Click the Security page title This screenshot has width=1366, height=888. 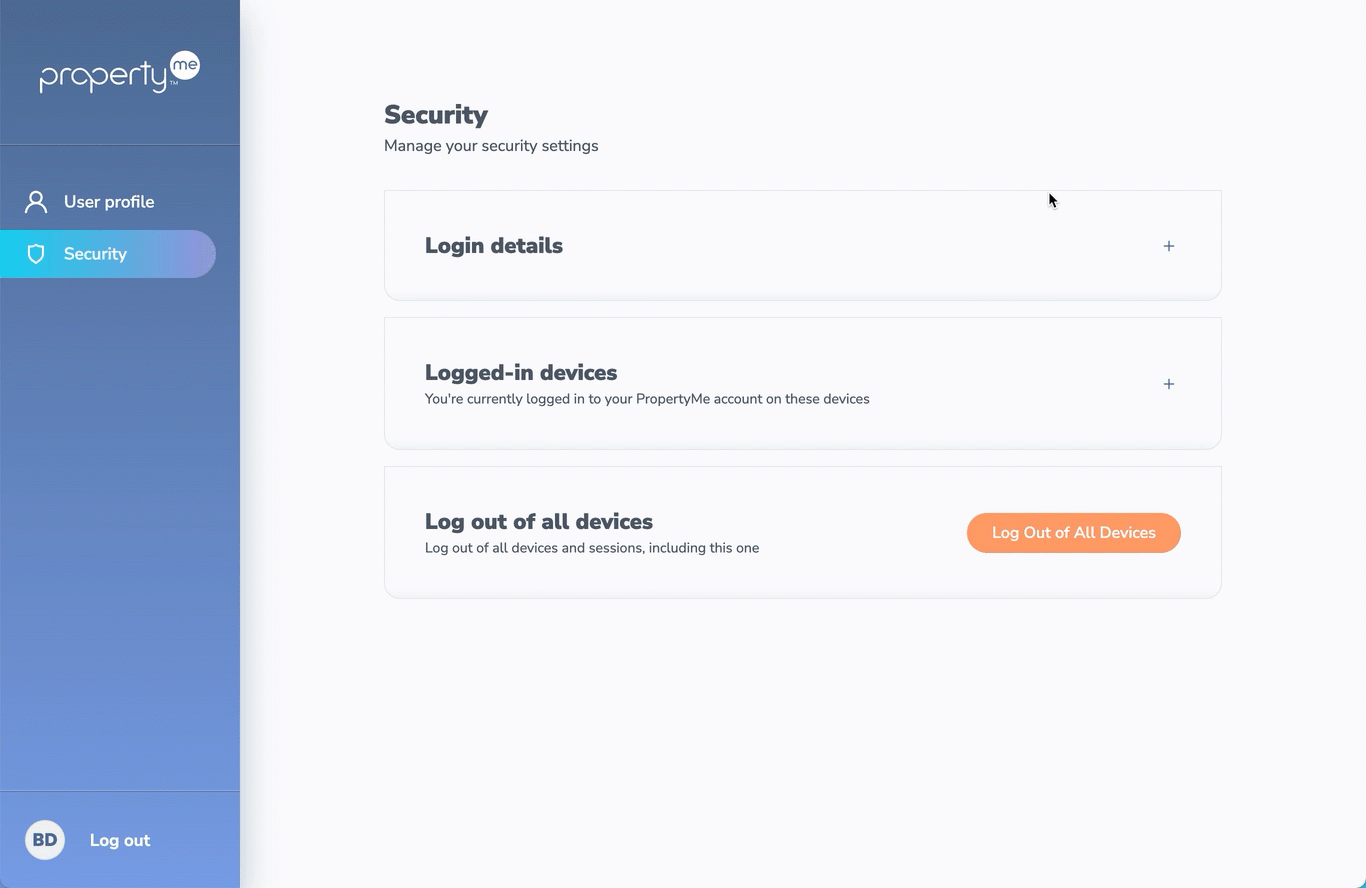pyautogui.click(x=436, y=115)
